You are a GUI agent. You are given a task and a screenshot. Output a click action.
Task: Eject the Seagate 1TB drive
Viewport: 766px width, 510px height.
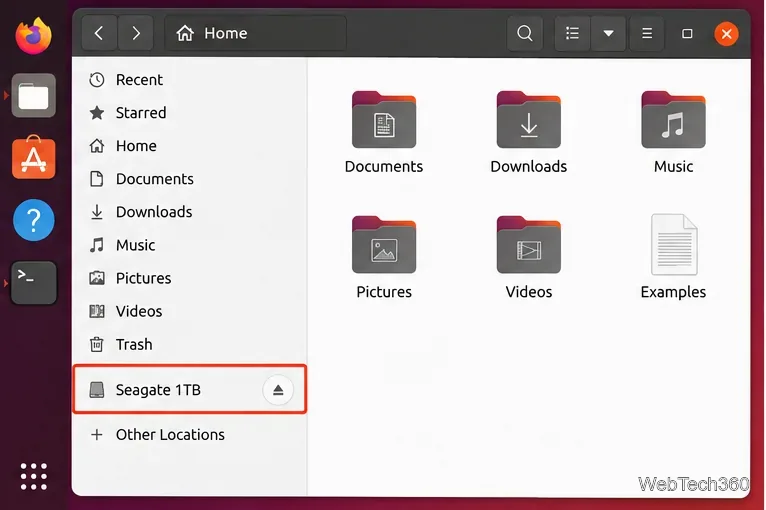[278, 390]
